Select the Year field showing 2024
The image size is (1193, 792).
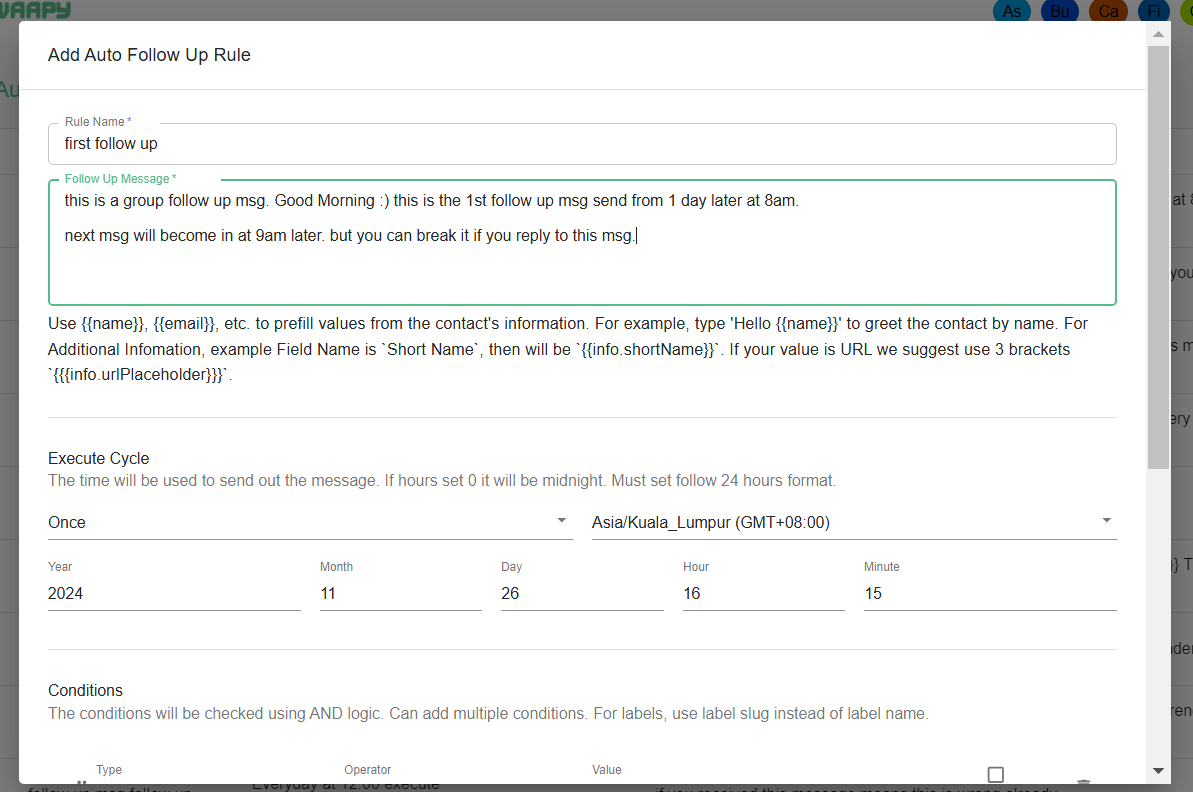pos(174,593)
